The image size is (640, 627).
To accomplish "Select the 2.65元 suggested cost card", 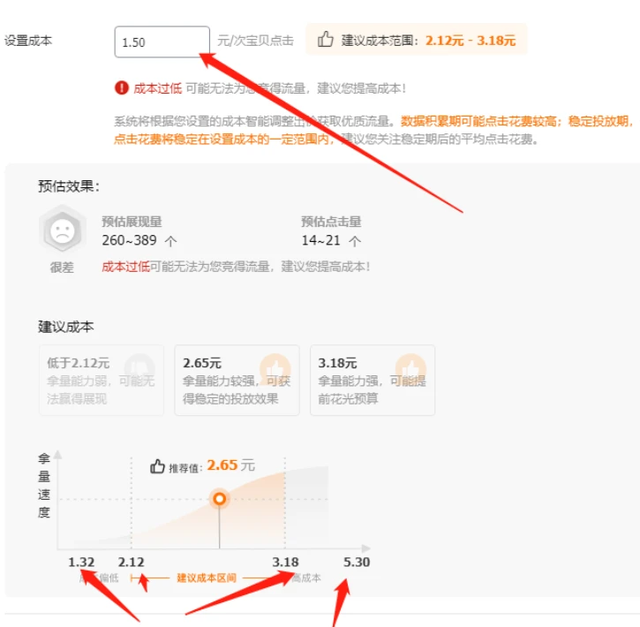I will point(237,380).
